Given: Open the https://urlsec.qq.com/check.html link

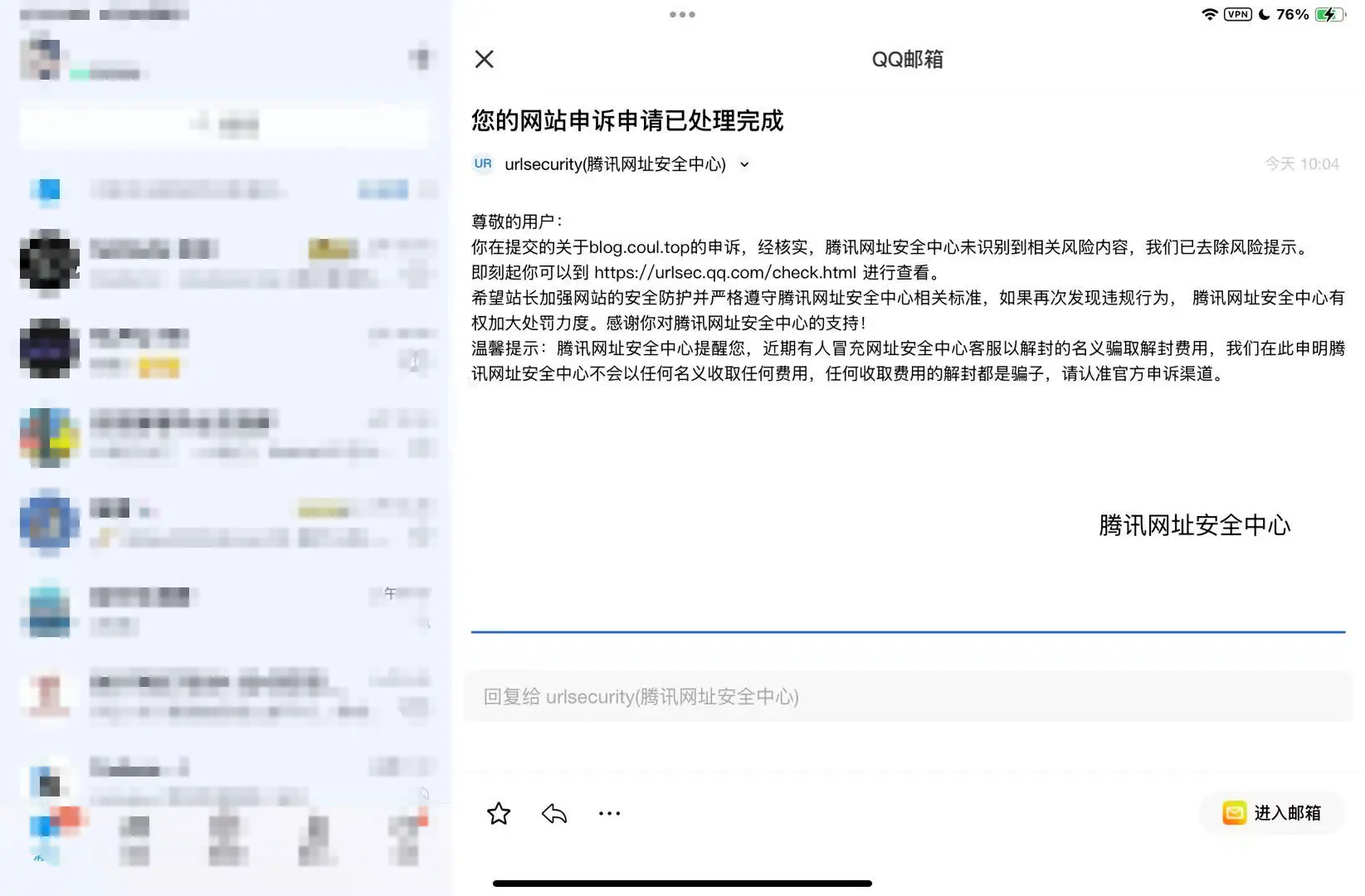Looking at the screenshot, I should pyautogui.click(x=725, y=272).
